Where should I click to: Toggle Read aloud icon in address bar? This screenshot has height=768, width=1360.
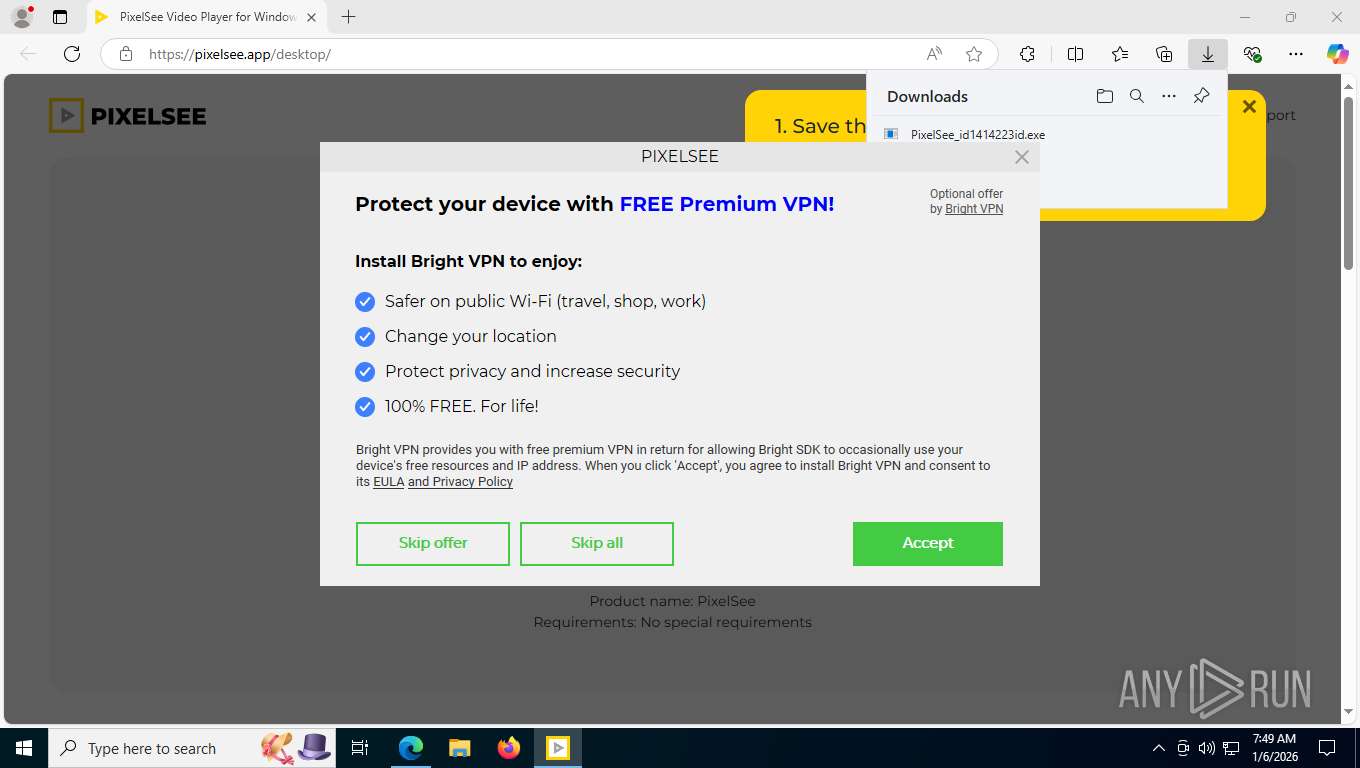click(x=934, y=54)
